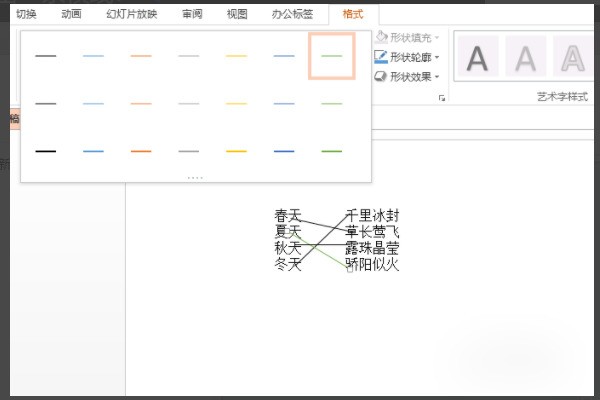Choose bottom-row bright blue line style
The height and width of the screenshot is (400, 600).
coord(93,151)
